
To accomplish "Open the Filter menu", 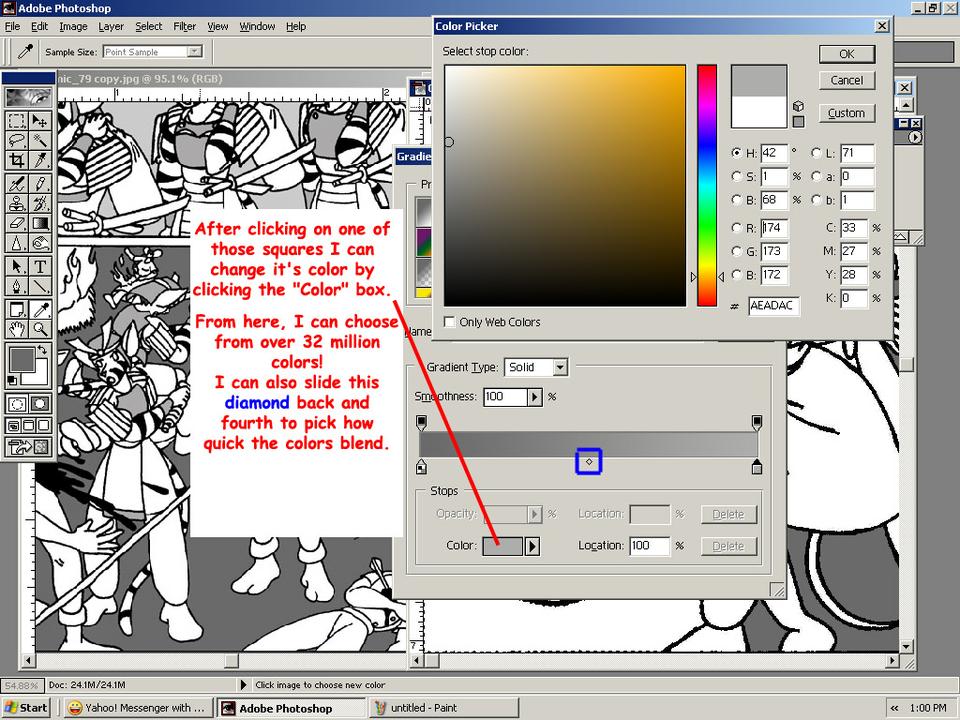I will coord(184,26).
